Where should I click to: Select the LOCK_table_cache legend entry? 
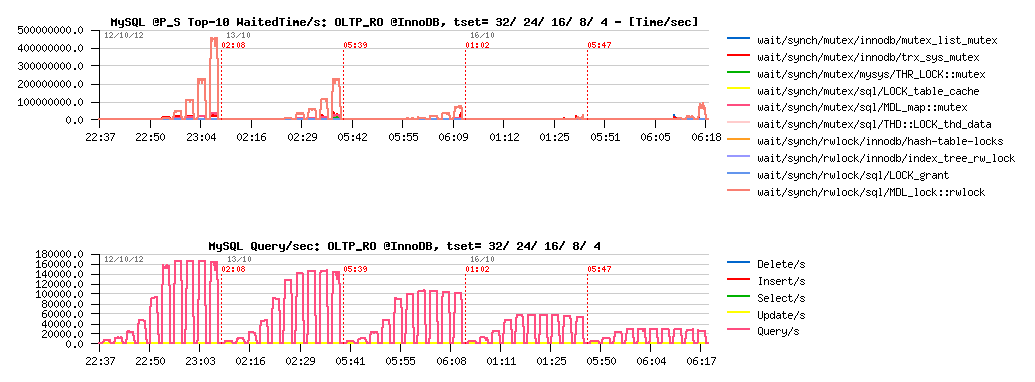click(868, 91)
